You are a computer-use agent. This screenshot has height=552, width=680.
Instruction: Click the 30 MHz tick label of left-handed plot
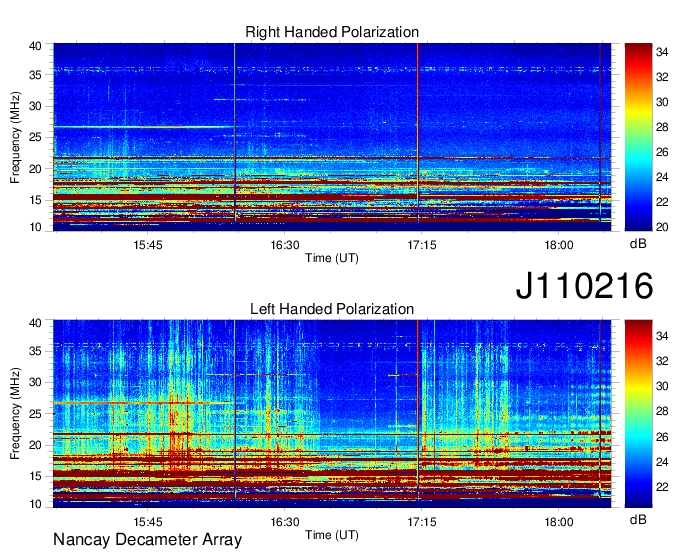click(35, 382)
